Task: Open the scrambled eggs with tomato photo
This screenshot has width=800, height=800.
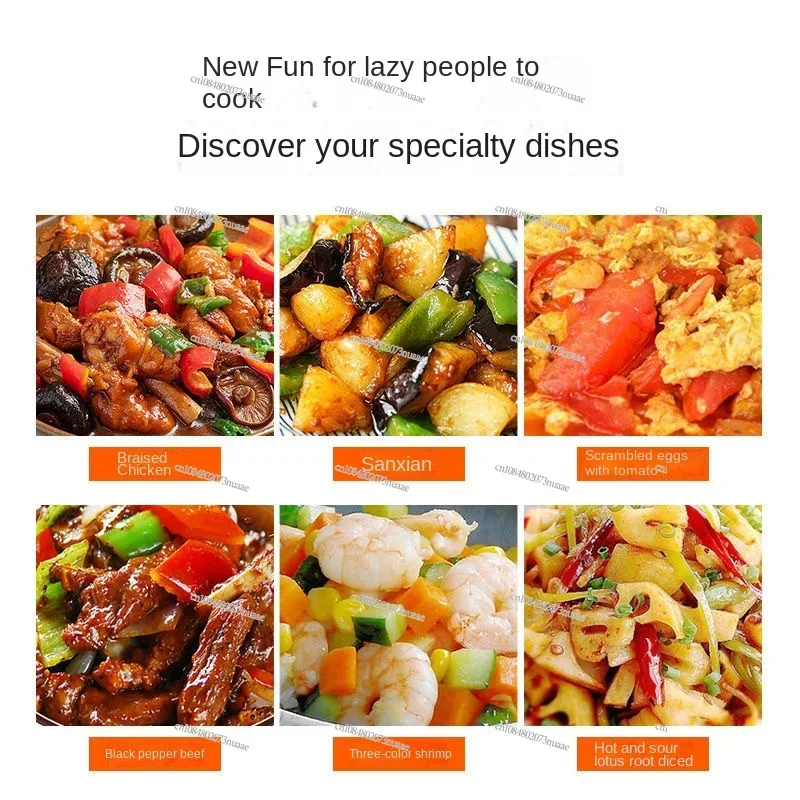Action: (643, 325)
